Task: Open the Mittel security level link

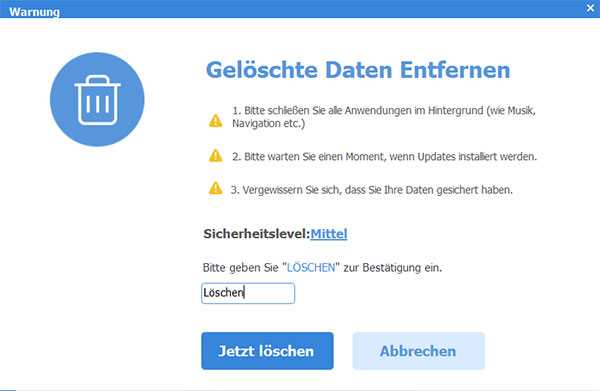Action: point(329,234)
